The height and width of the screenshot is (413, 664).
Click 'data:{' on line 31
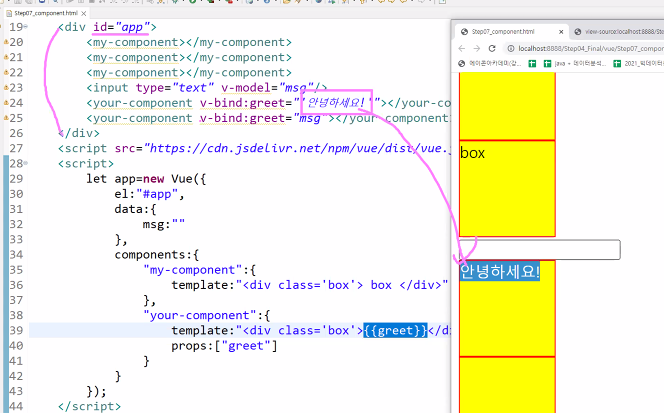pyautogui.click(x=136, y=209)
